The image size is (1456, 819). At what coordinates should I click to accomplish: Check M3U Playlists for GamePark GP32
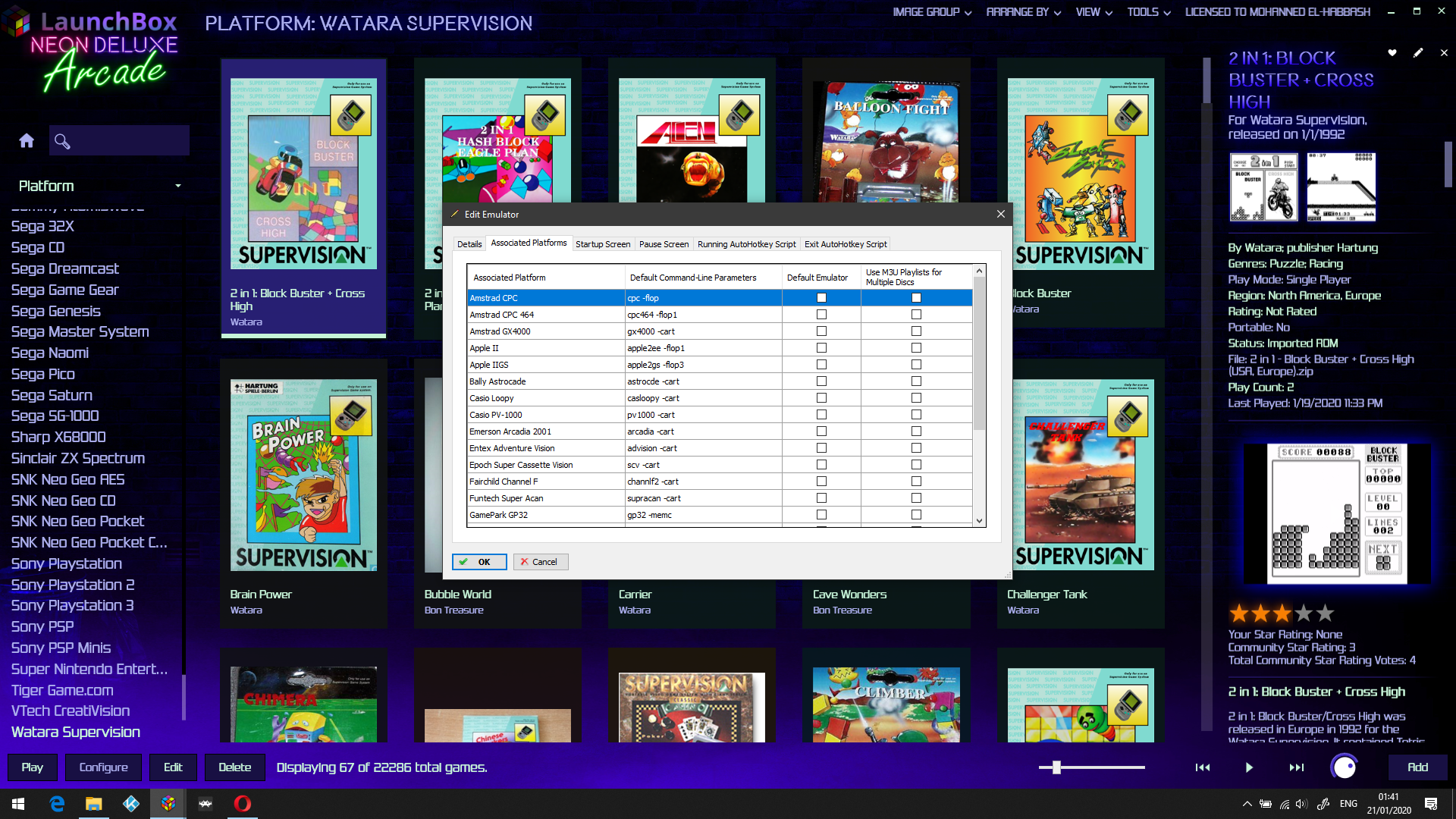pyautogui.click(x=916, y=515)
